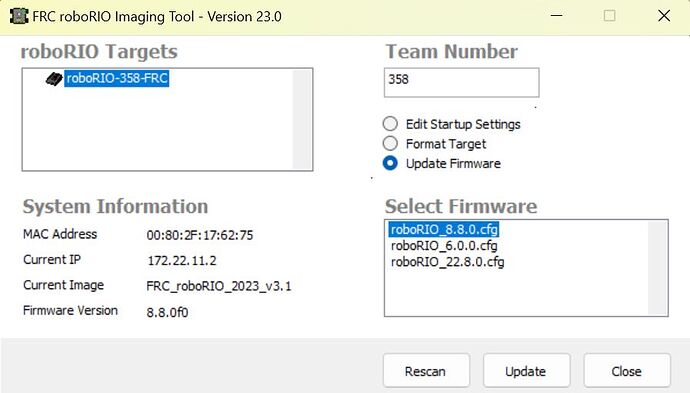
Task: Click the Select Firmware list scrollbar
Action: pyautogui.click(x=657, y=268)
